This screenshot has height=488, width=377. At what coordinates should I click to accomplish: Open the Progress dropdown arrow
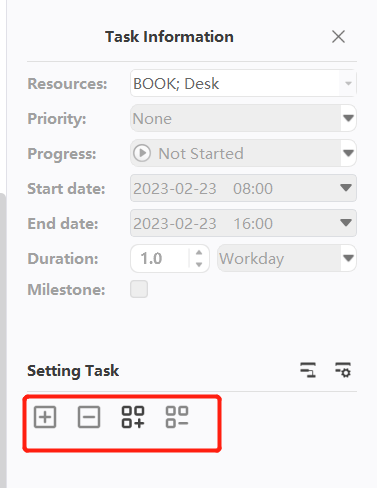tap(348, 153)
